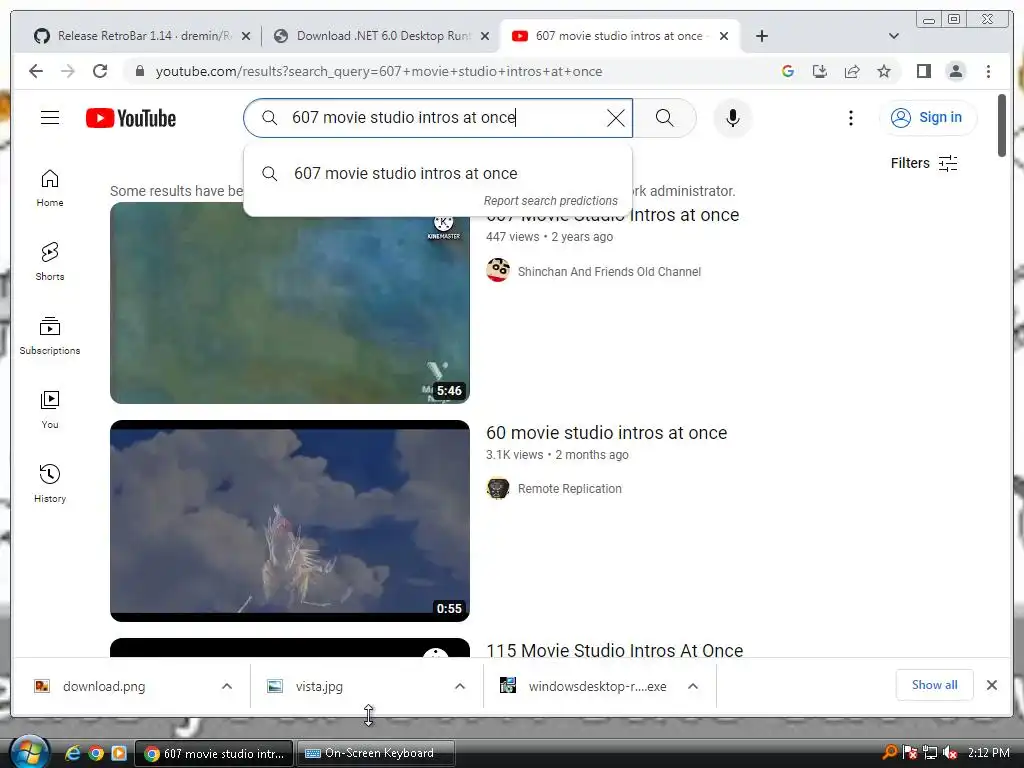Image resolution: width=1024 pixels, height=768 pixels.
Task: Expand windowsdesktop-r....exe options chevron
Action: coord(693,686)
